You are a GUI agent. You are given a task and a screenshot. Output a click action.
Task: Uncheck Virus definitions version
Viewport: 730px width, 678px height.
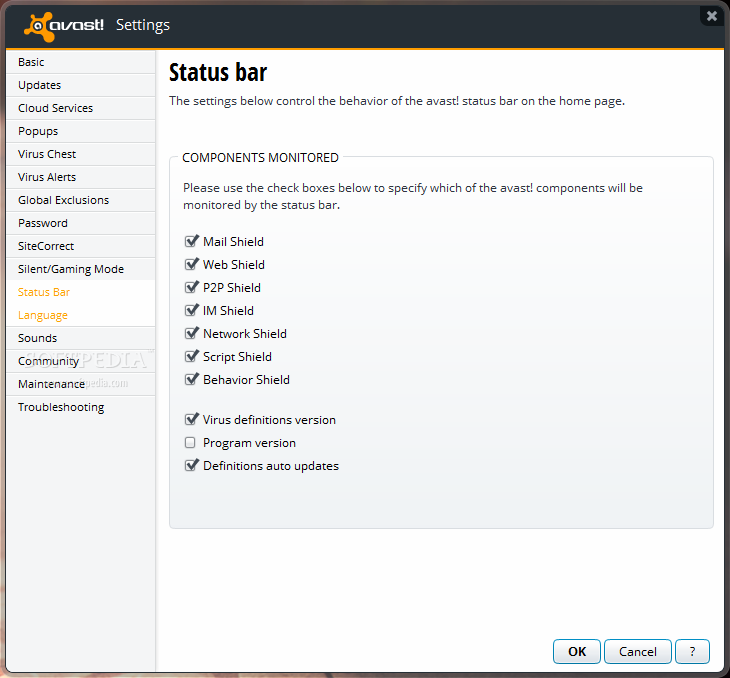[191, 420]
